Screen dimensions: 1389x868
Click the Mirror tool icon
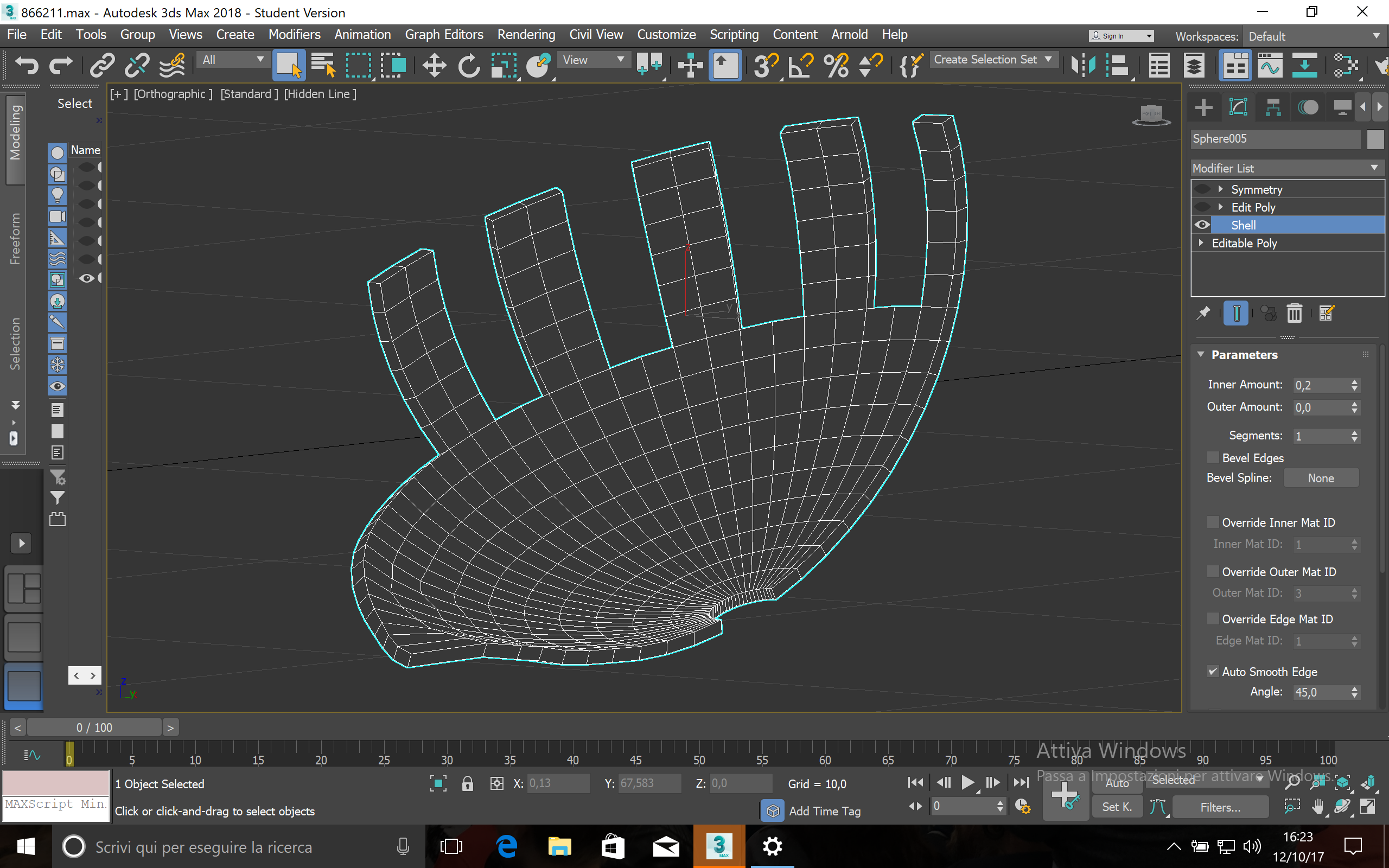pos(1082,65)
